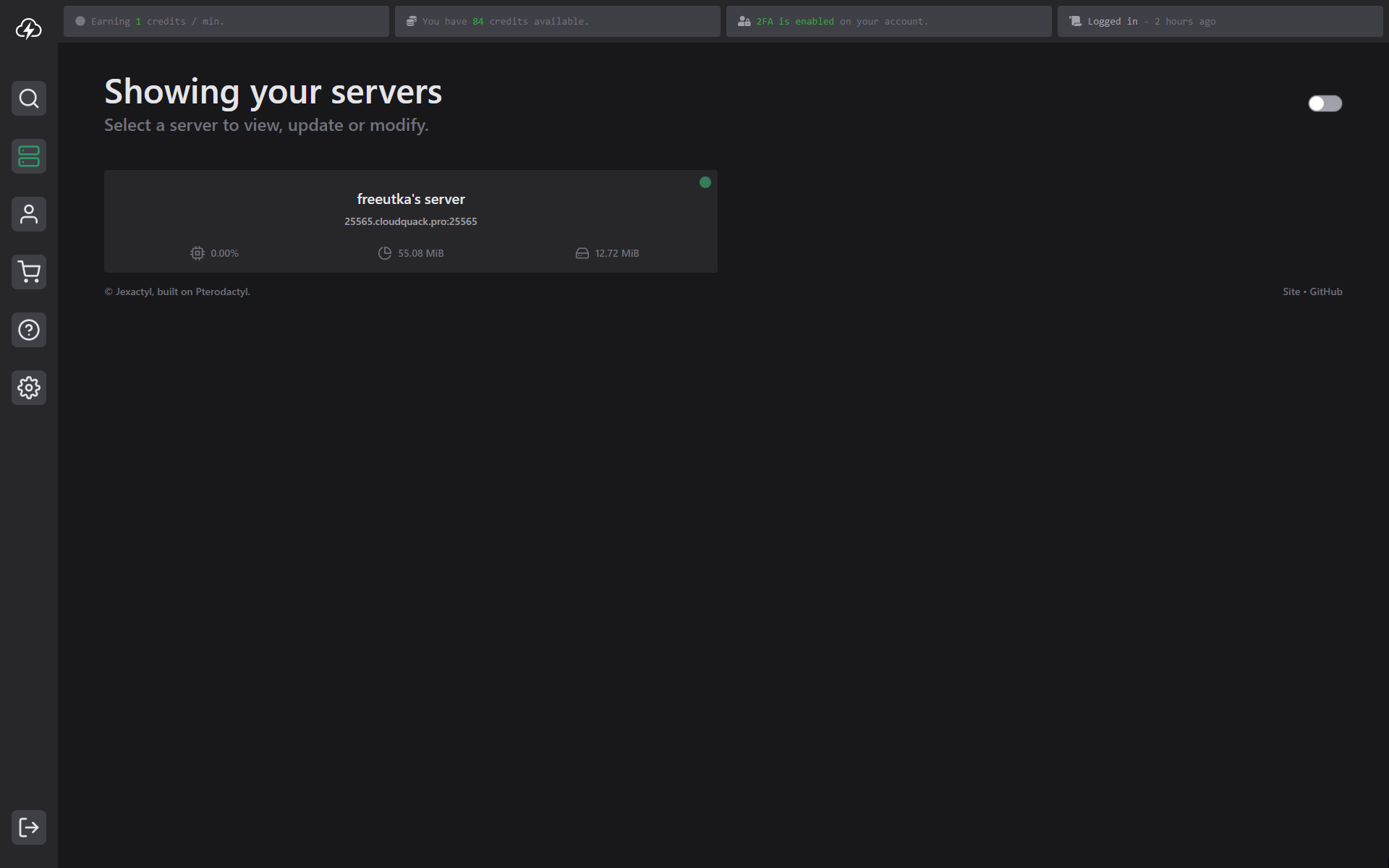Click the coins icon in credits banner
1389x868 pixels.
(x=412, y=22)
